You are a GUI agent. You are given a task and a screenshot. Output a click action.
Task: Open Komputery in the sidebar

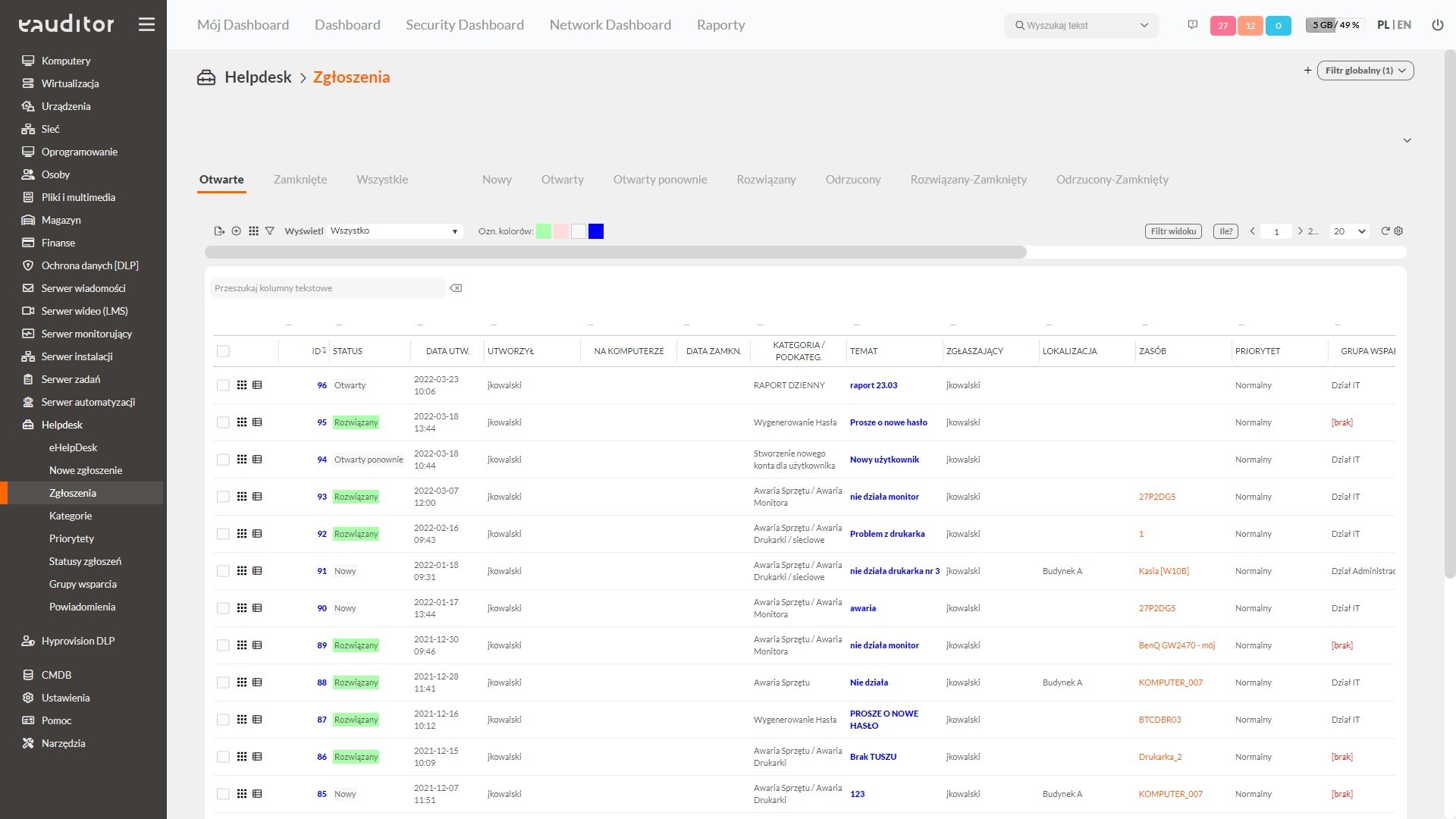[x=65, y=61]
